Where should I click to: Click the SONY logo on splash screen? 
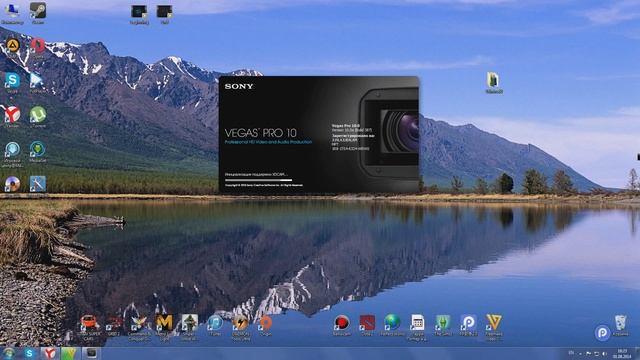point(239,87)
